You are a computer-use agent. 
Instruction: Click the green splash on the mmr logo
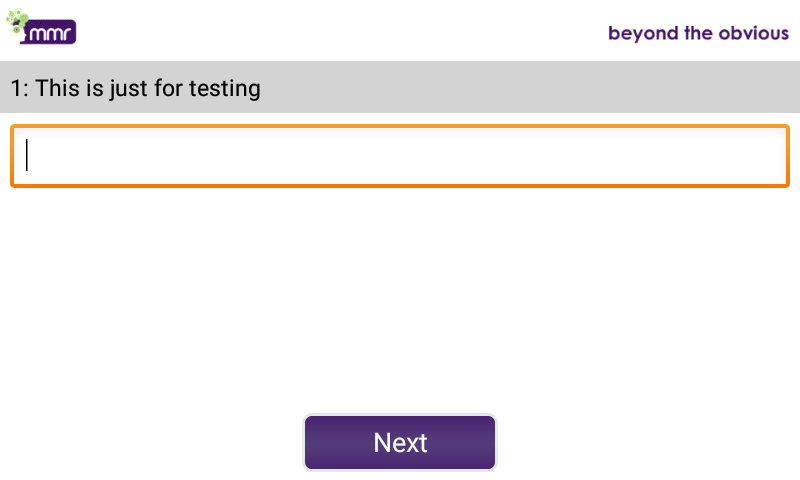pos(17,19)
